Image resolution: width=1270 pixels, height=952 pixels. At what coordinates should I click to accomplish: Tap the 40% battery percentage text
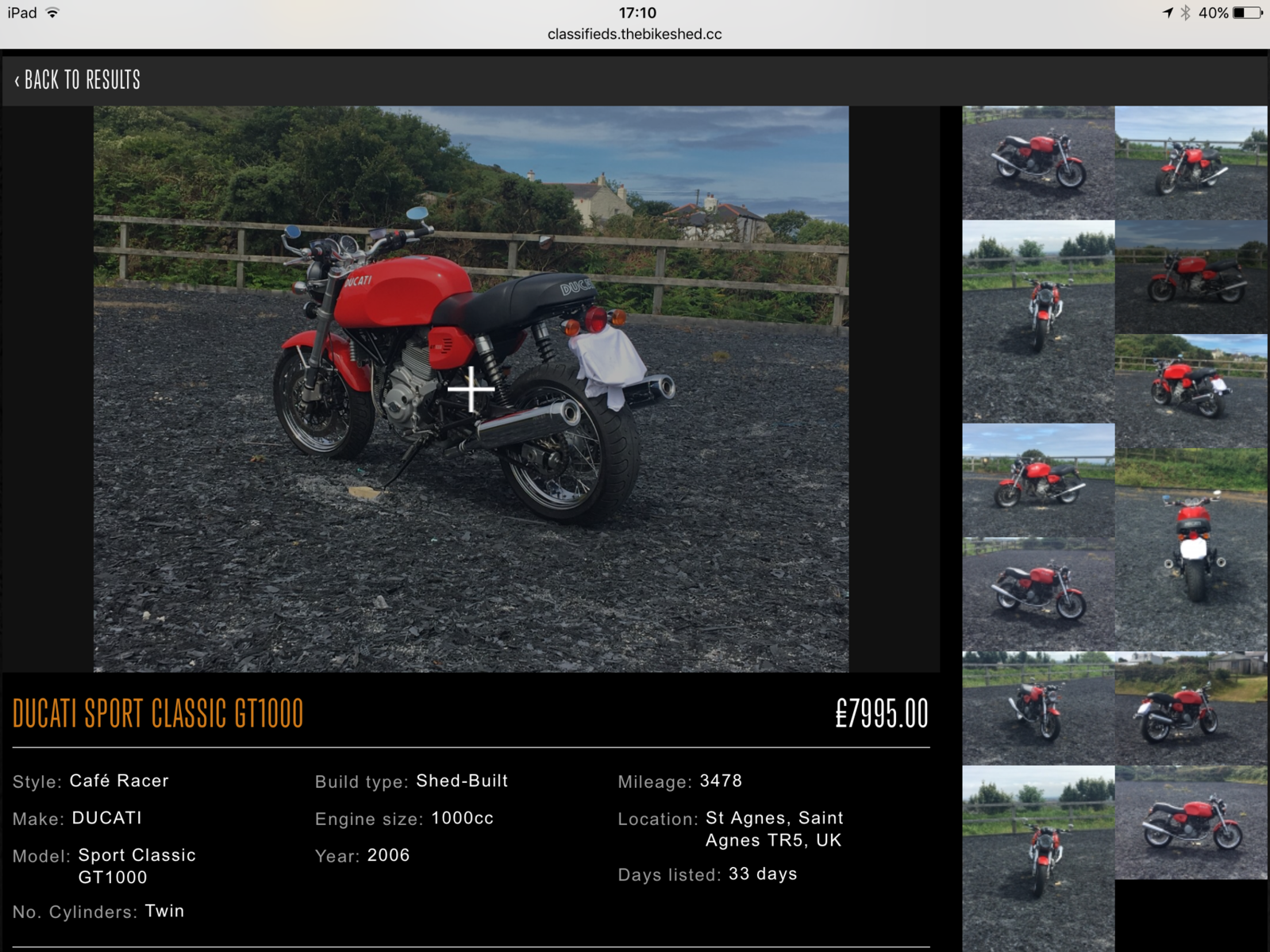1214,13
